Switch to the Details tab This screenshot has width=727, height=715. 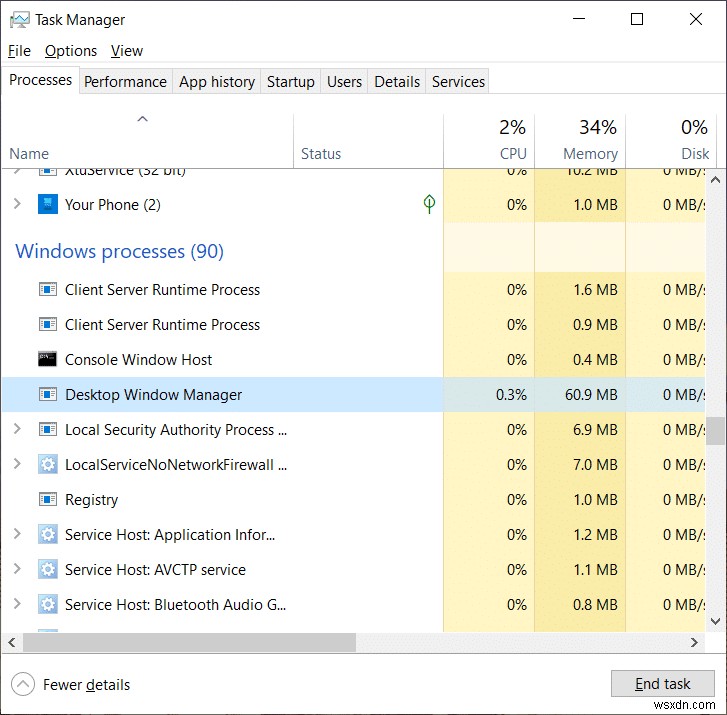click(397, 82)
